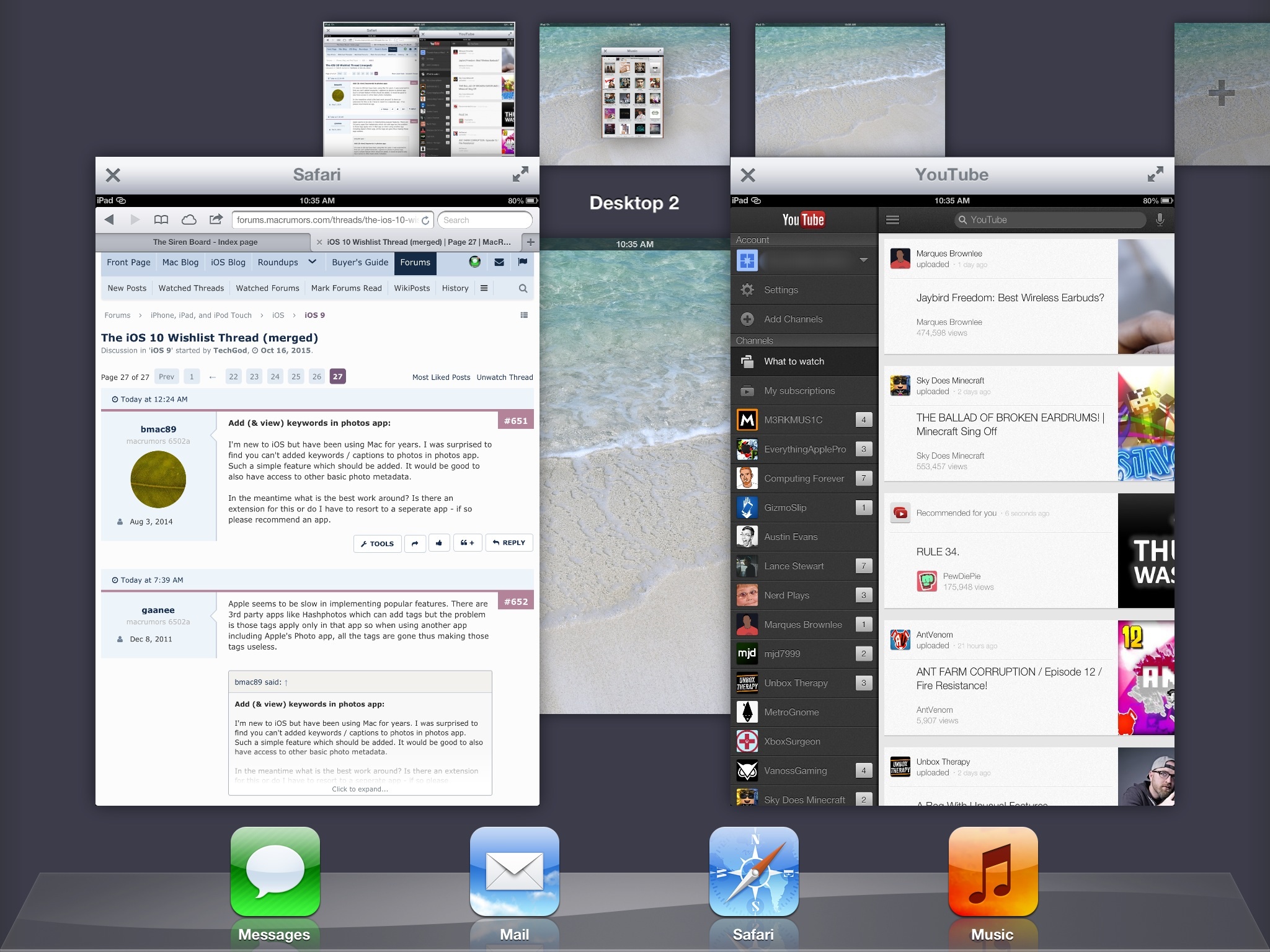Tap the YouTube voice search microphone
The image size is (1270, 952).
pyautogui.click(x=1160, y=219)
